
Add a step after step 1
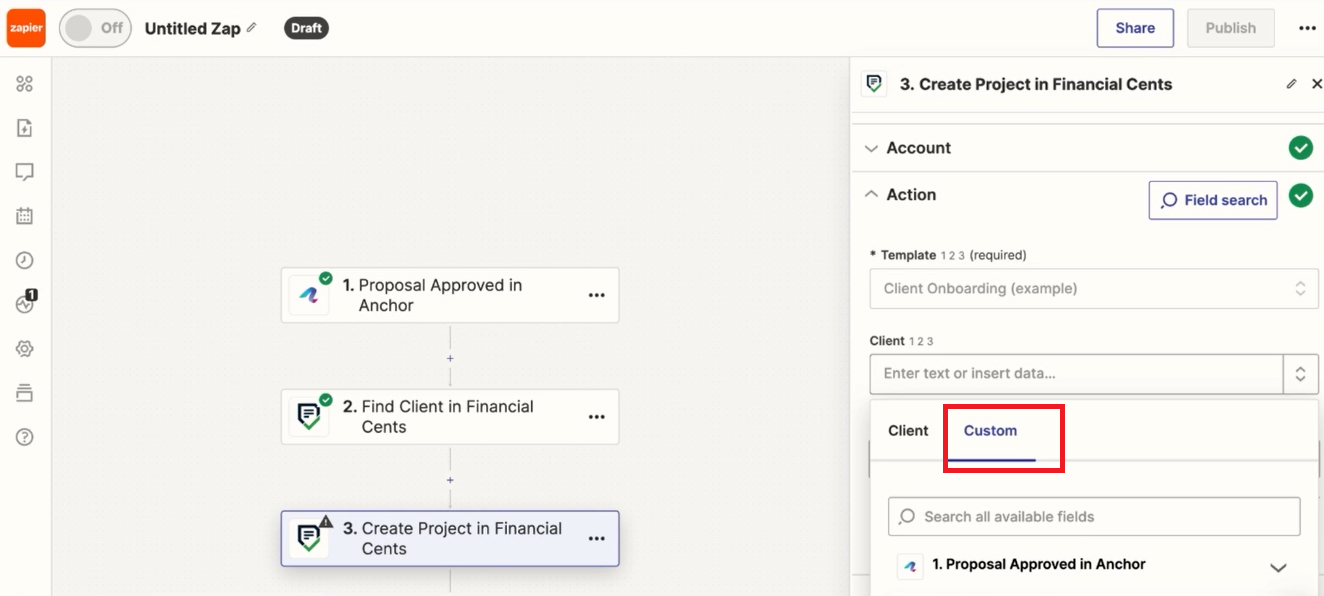pos(450,358)
